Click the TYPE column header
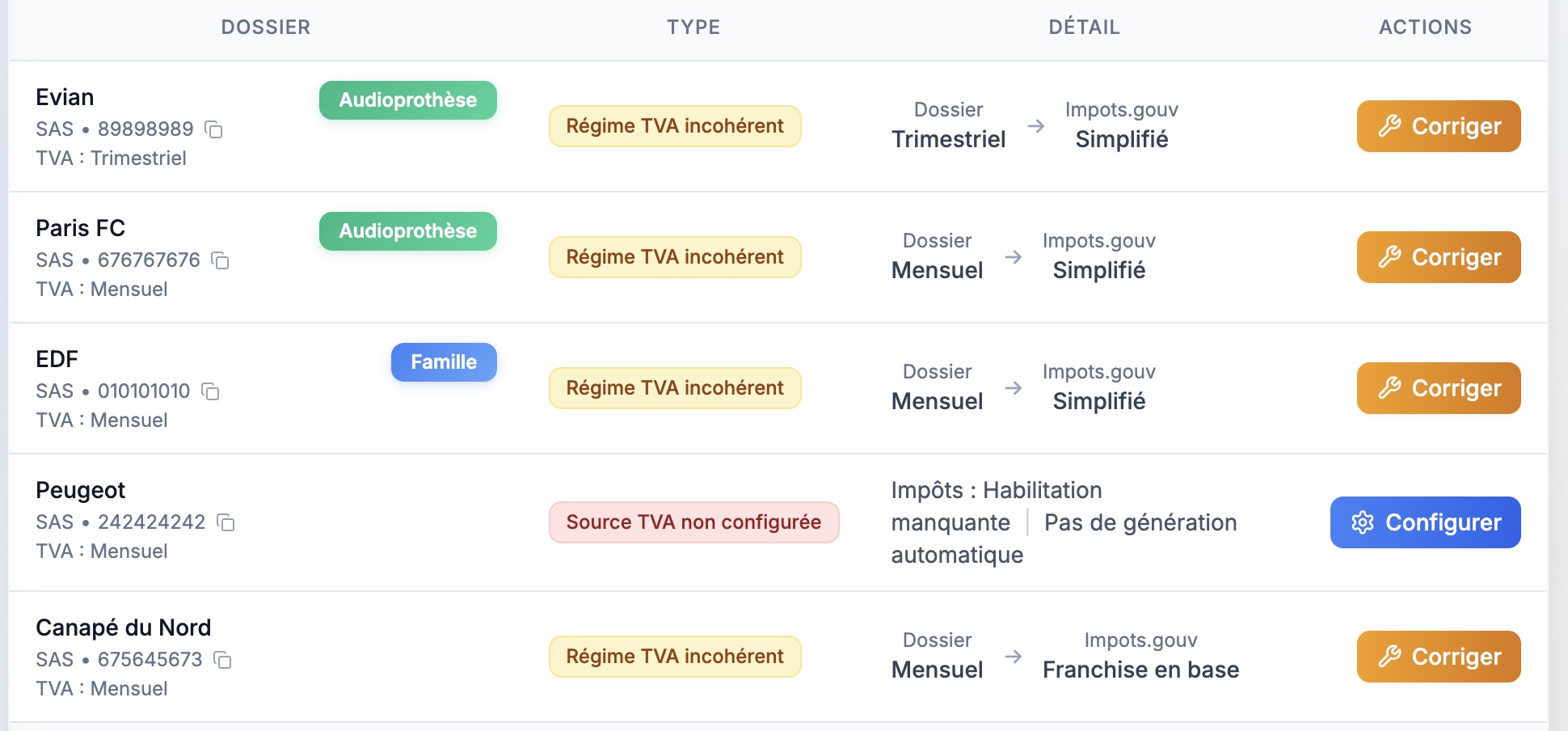This screenshot has width=1568, height=731. pos(693,27)
